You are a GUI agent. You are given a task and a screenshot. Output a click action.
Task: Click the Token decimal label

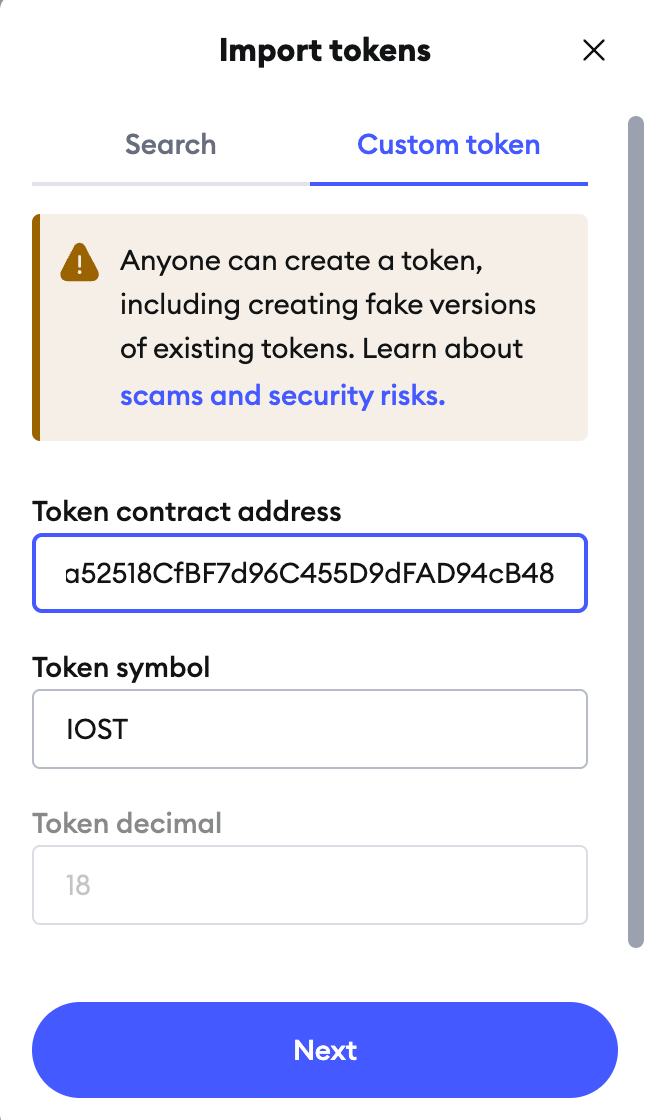point(127,824)
